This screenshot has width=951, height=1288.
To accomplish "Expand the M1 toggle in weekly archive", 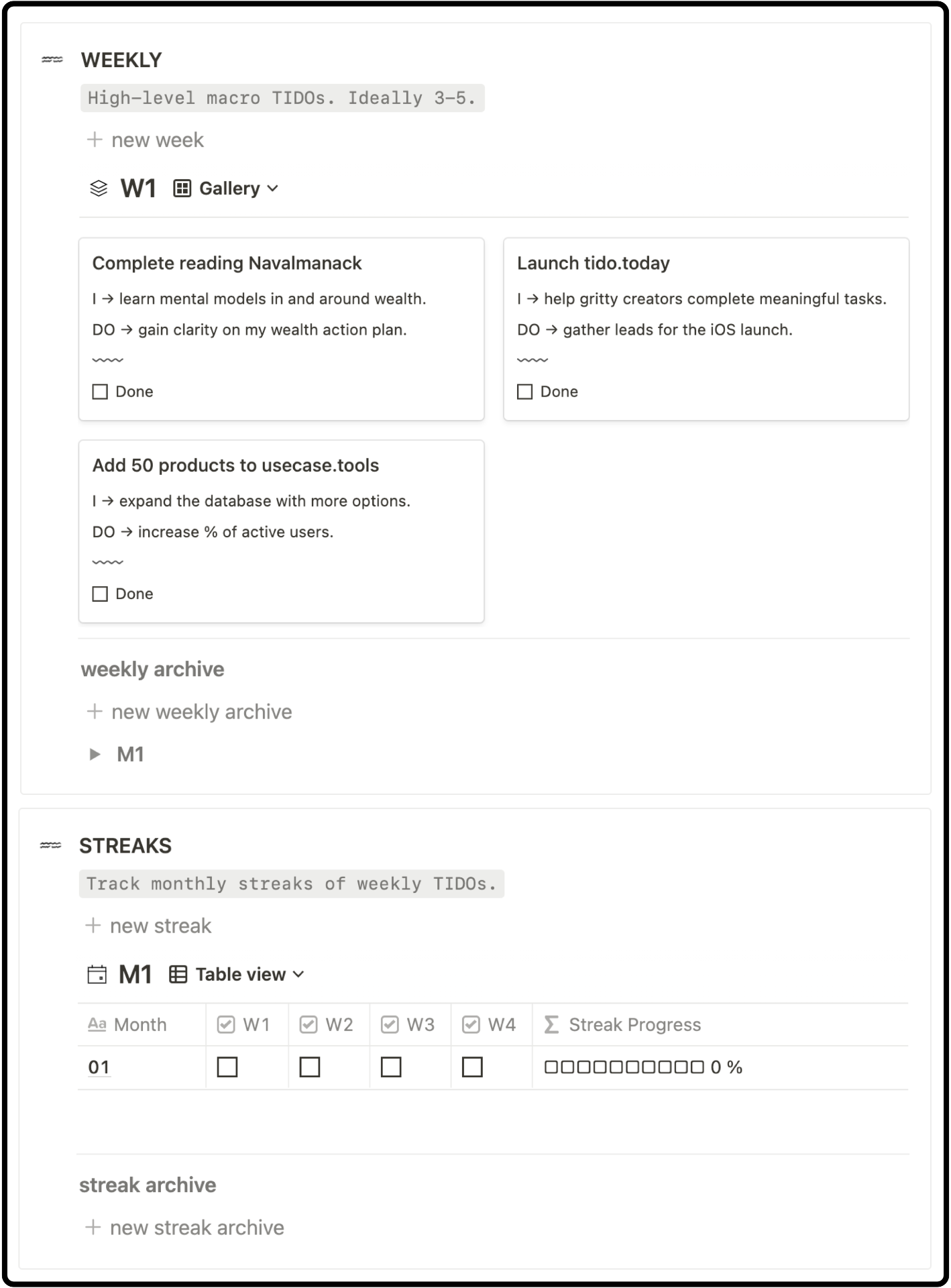I will pos(95,754).
